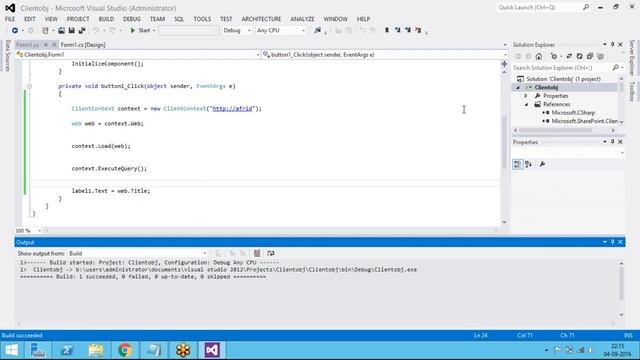Click in the Quick Launch search box
This screenshot has width=640, height=360.
pos(543,7)
